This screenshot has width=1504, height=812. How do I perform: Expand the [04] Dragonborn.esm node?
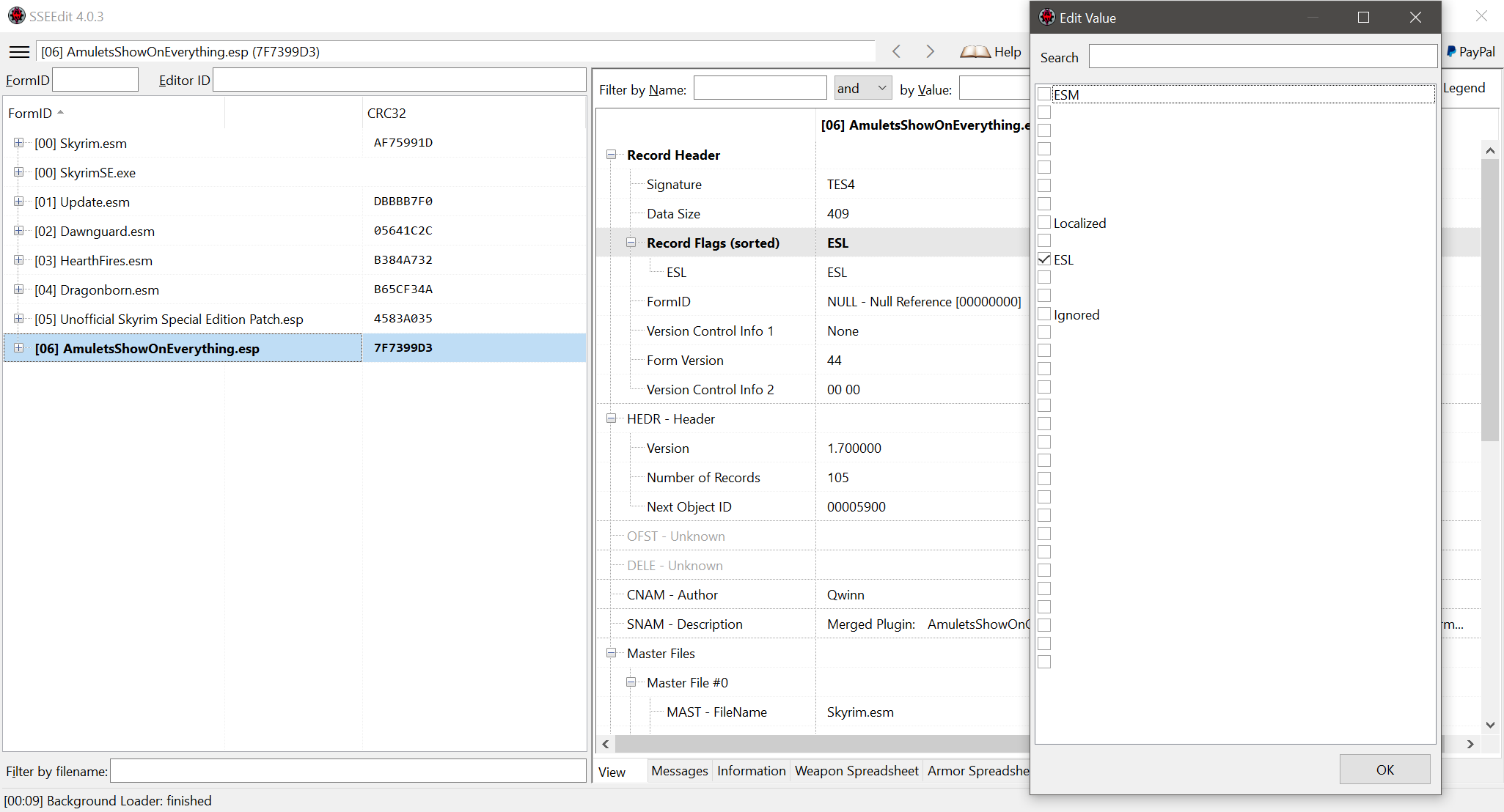click(x=19, y=289)
